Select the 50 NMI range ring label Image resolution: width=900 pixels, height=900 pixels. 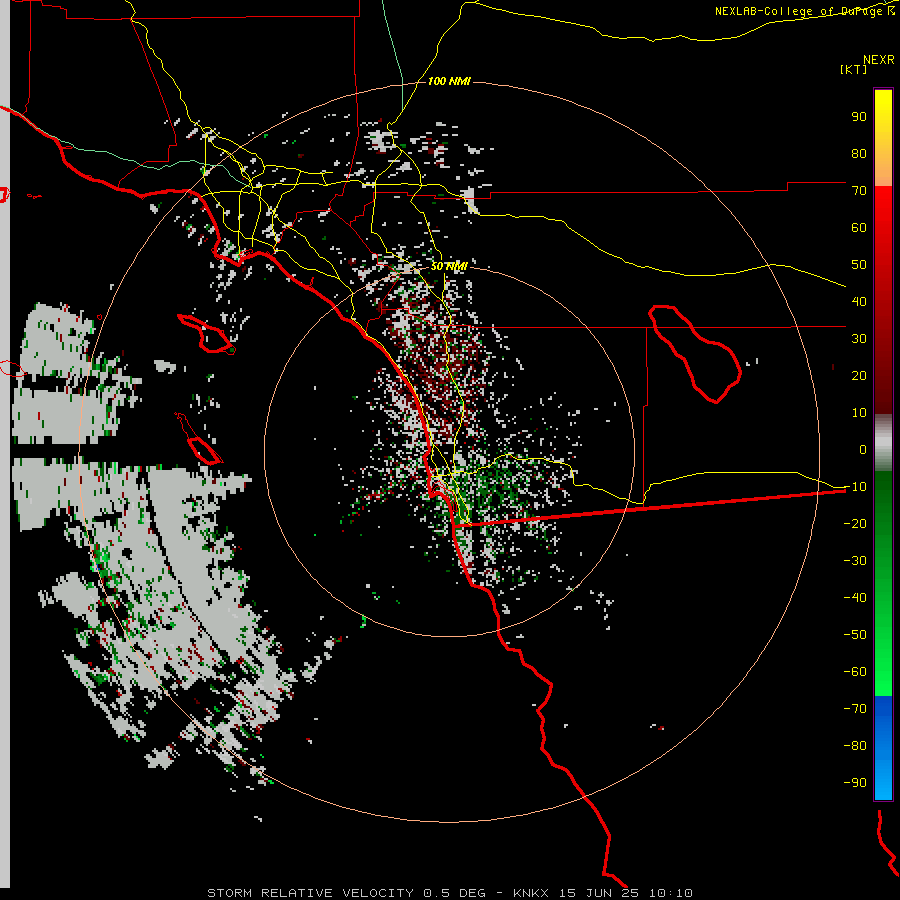pyautogui.click(x=449, y=266)
